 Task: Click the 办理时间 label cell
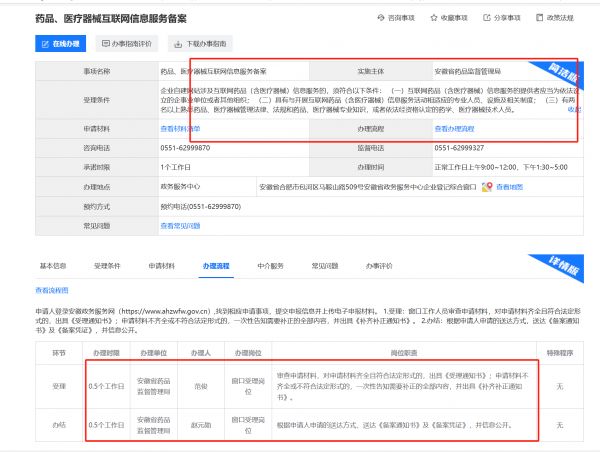(371, 167)
